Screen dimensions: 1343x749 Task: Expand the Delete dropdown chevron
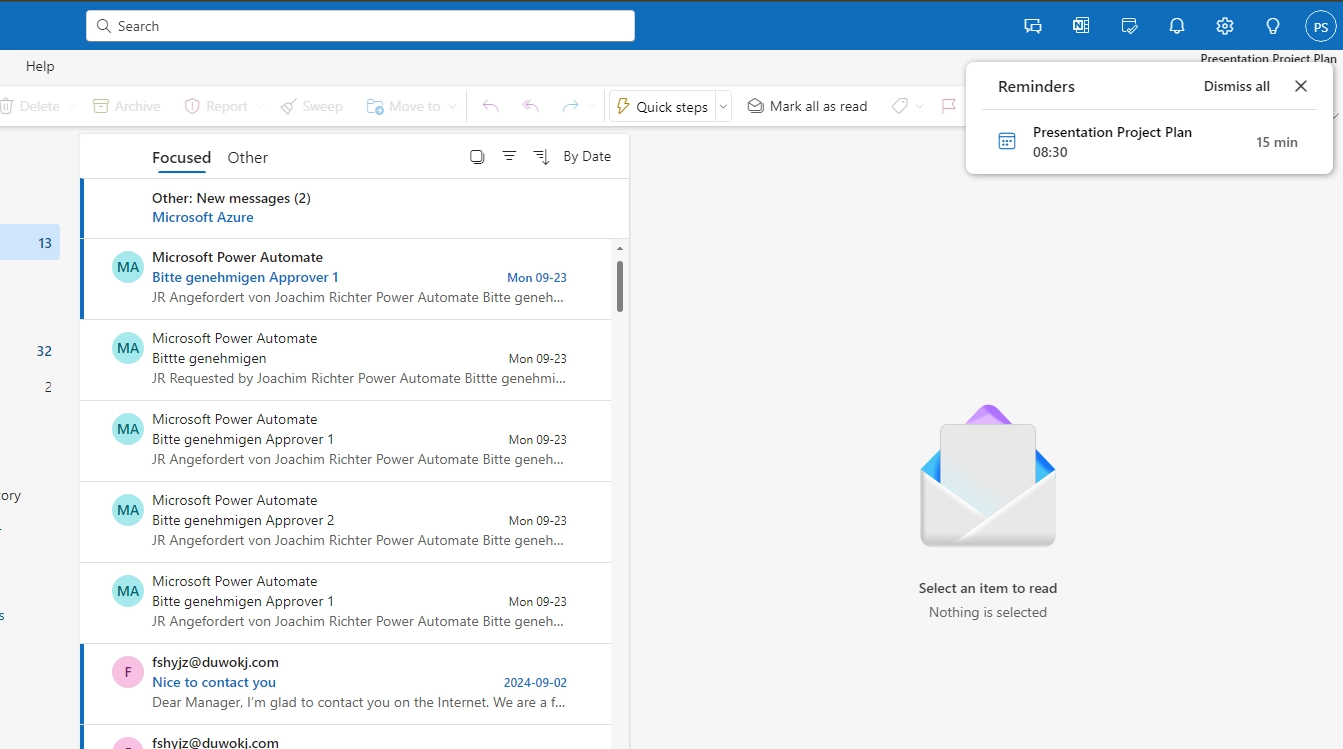point(71,106)
